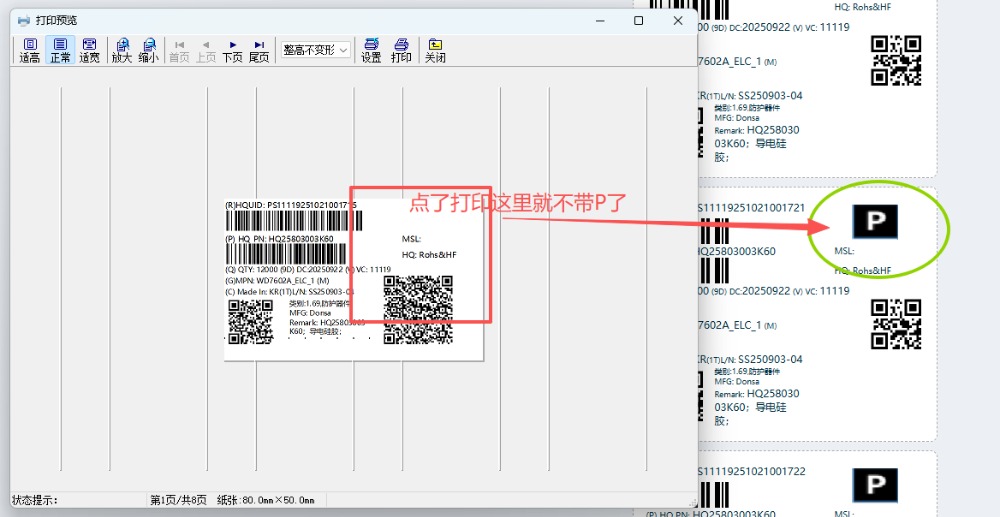Jump to last page with 尾页
The image size is (1000, 517).
(x=259, y=50)
